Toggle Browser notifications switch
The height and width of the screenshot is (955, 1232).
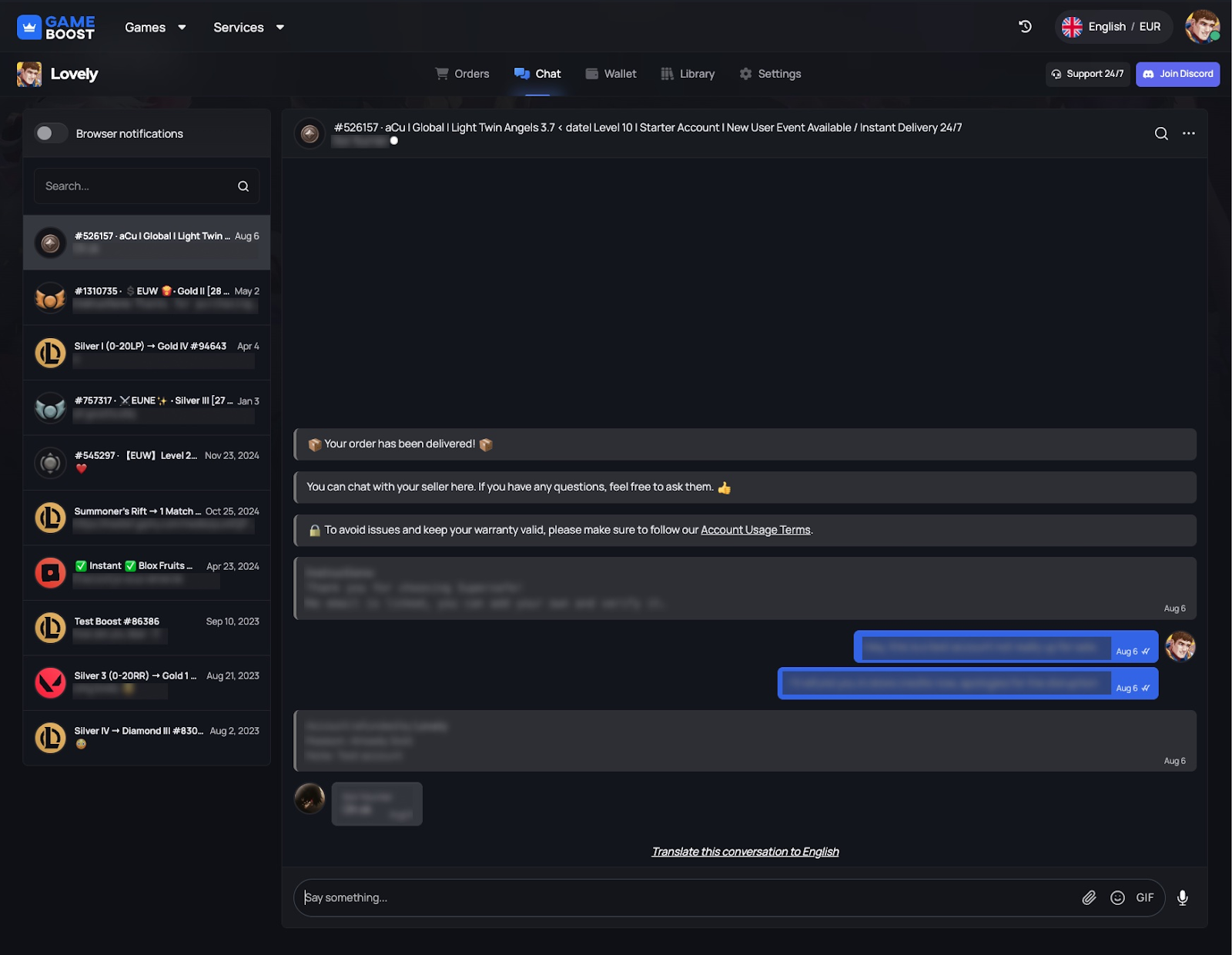pos(51,133)
